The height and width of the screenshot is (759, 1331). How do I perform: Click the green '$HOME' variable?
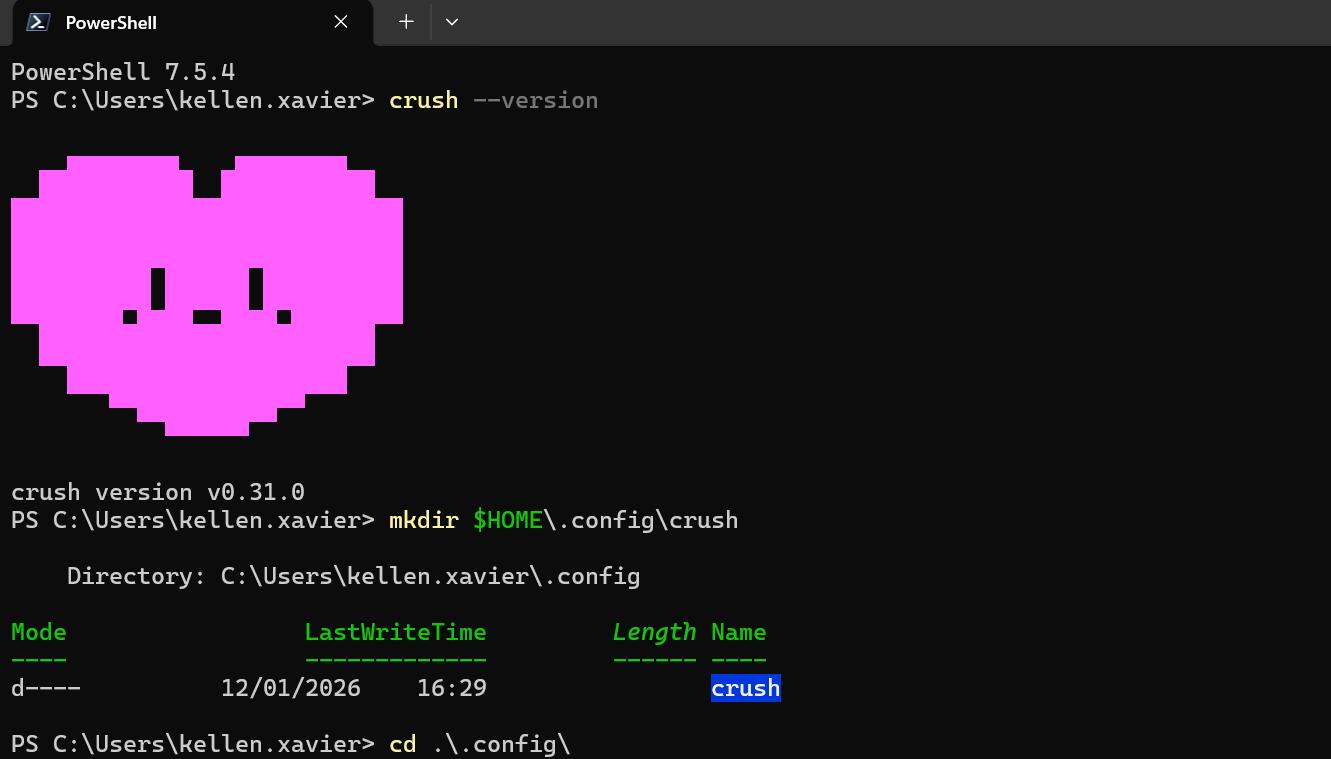[508, 520]
